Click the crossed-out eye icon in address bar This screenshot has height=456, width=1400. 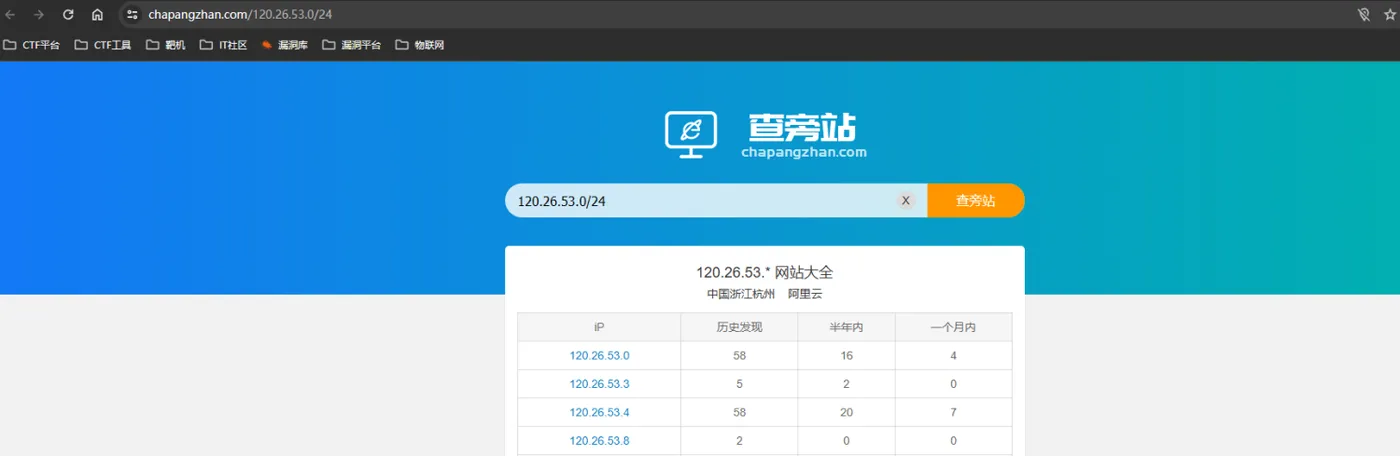tap(1363, 15)
